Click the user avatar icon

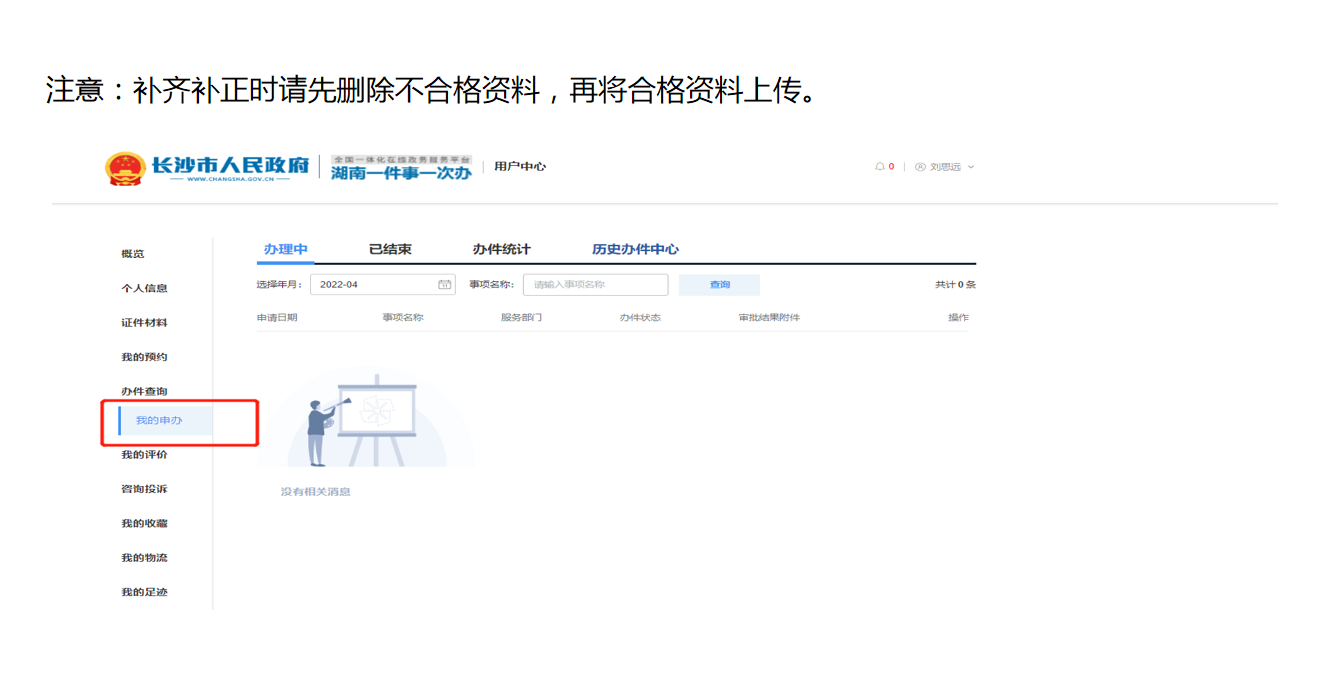coord(920,167)
